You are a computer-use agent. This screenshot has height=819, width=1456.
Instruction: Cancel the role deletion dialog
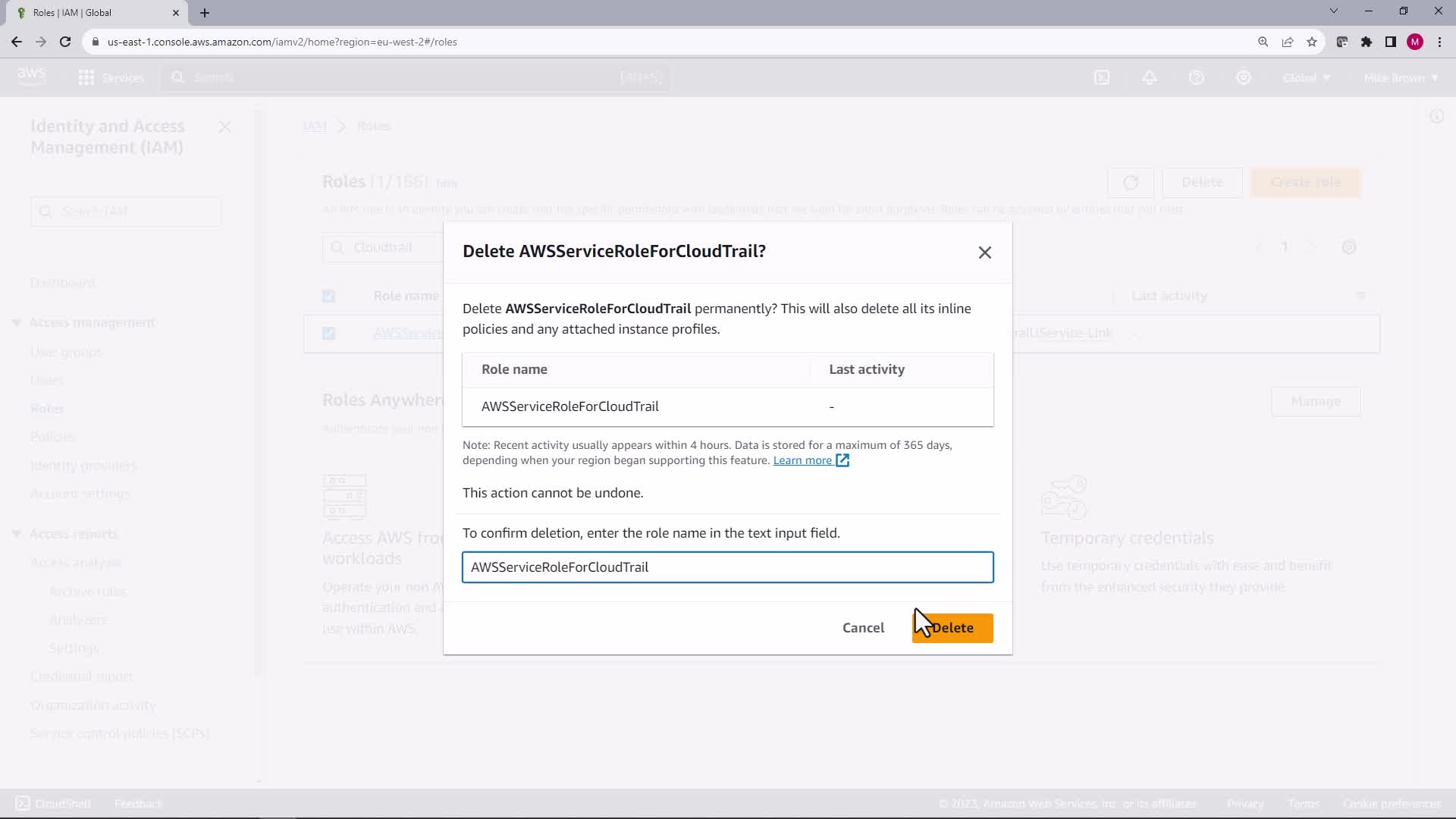pyautogui.click(x=863, y=628)
